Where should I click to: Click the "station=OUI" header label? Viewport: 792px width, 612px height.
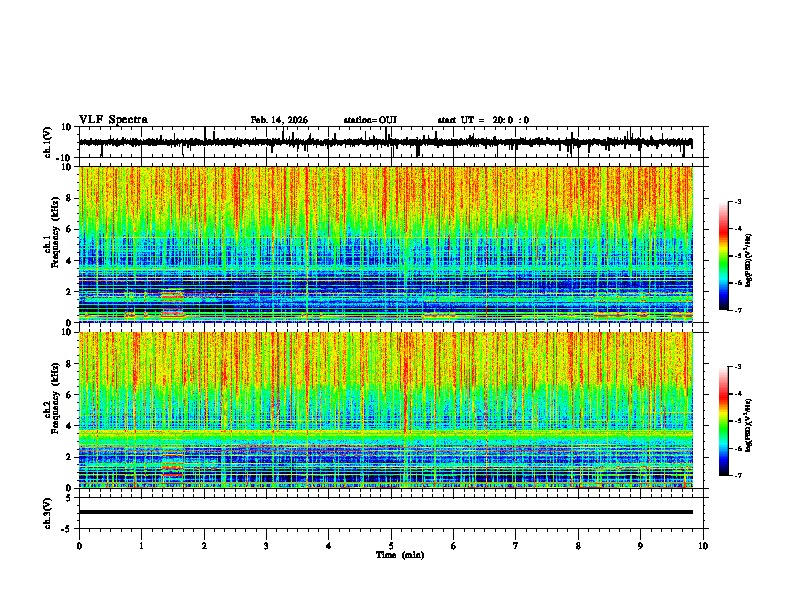click(x=370, y=120)
